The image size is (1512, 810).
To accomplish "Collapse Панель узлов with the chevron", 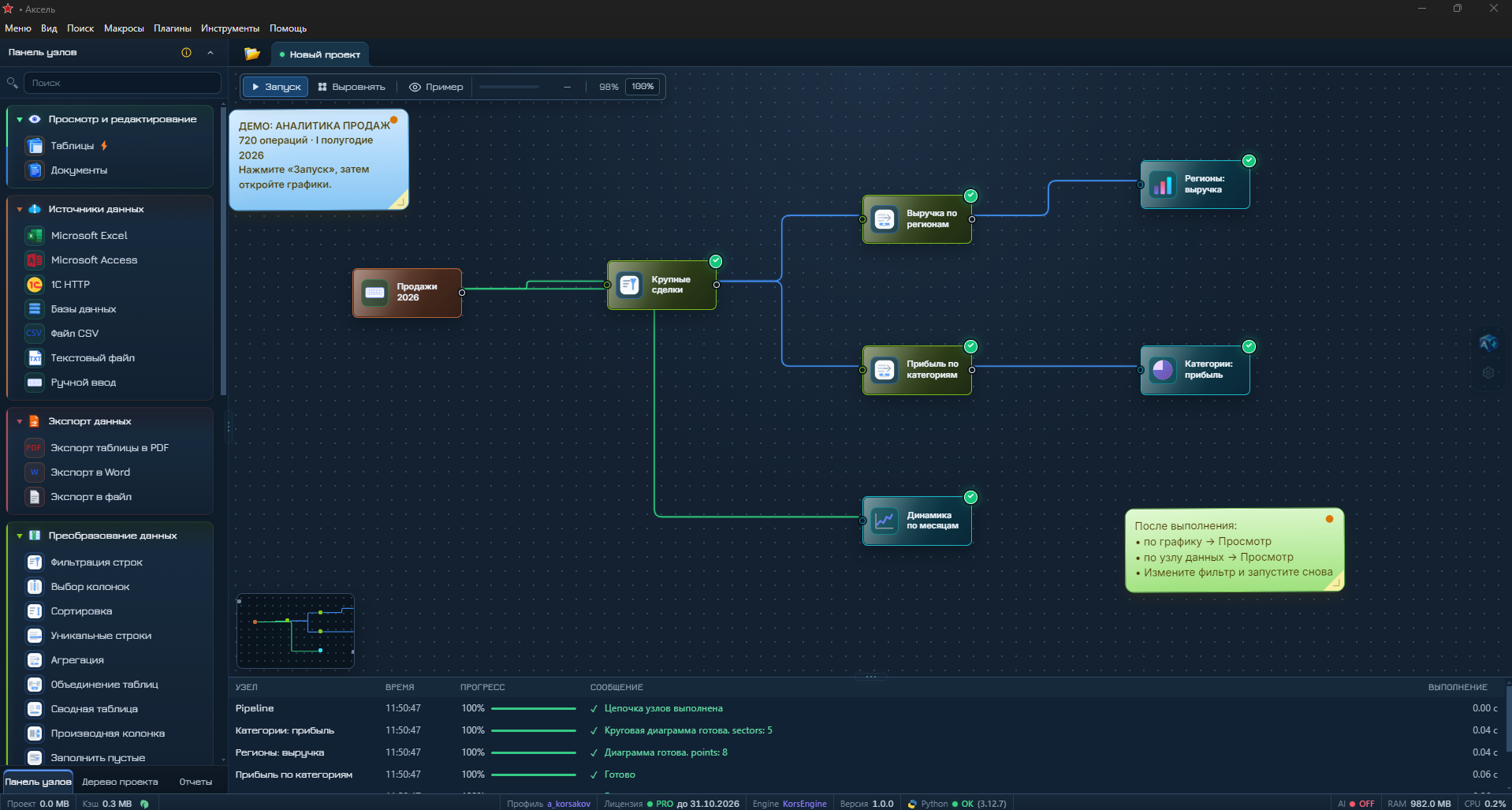I will tap(210, 53).
